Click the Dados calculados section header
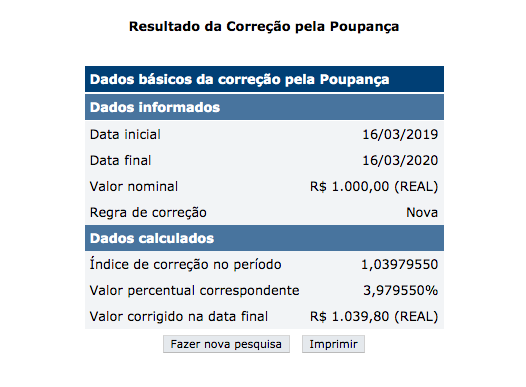The width and height of the screenshot is (526, 387). coord(264,238)
